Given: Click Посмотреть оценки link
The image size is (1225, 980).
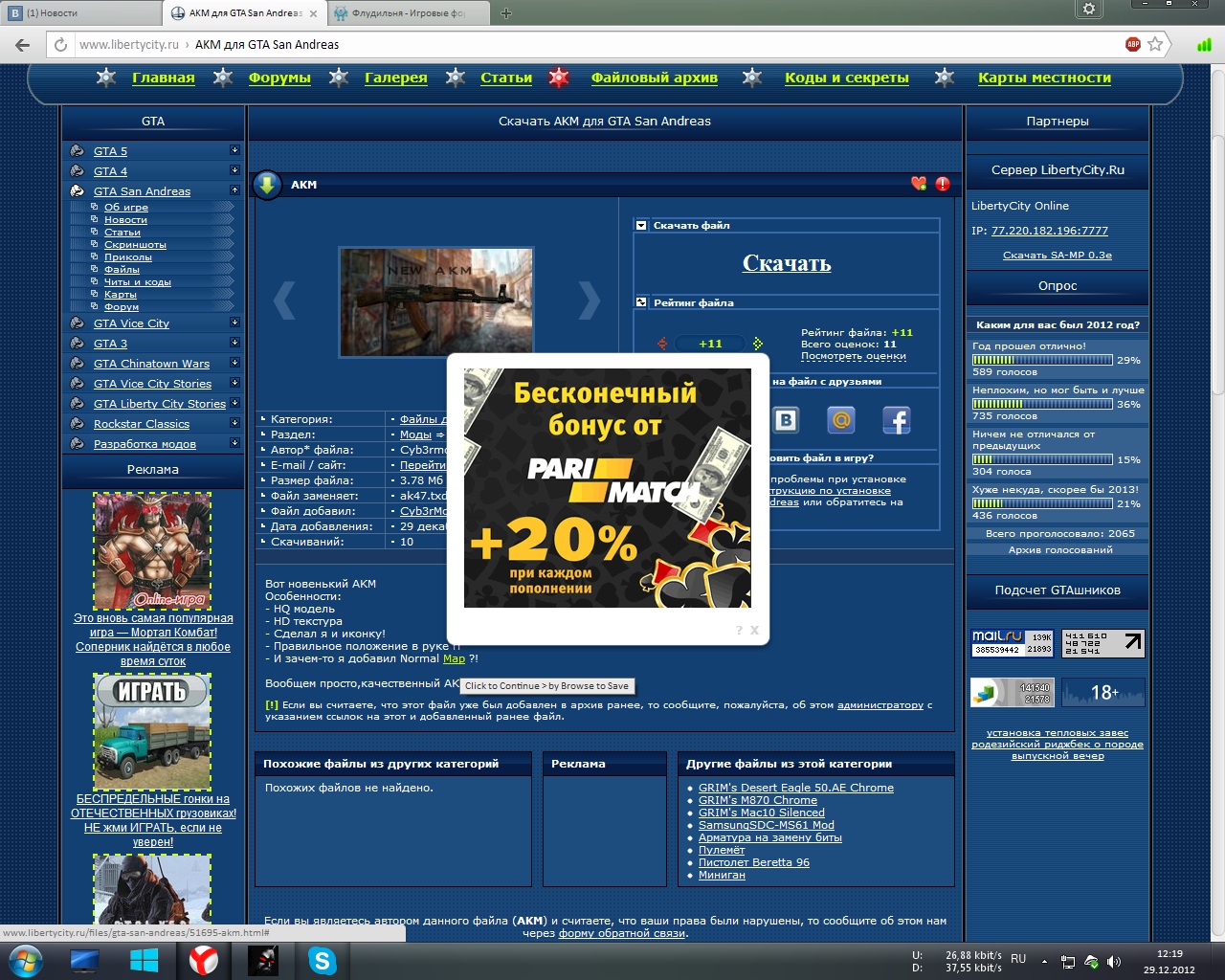Looking at the screenshot, I should tap(854, 356).
